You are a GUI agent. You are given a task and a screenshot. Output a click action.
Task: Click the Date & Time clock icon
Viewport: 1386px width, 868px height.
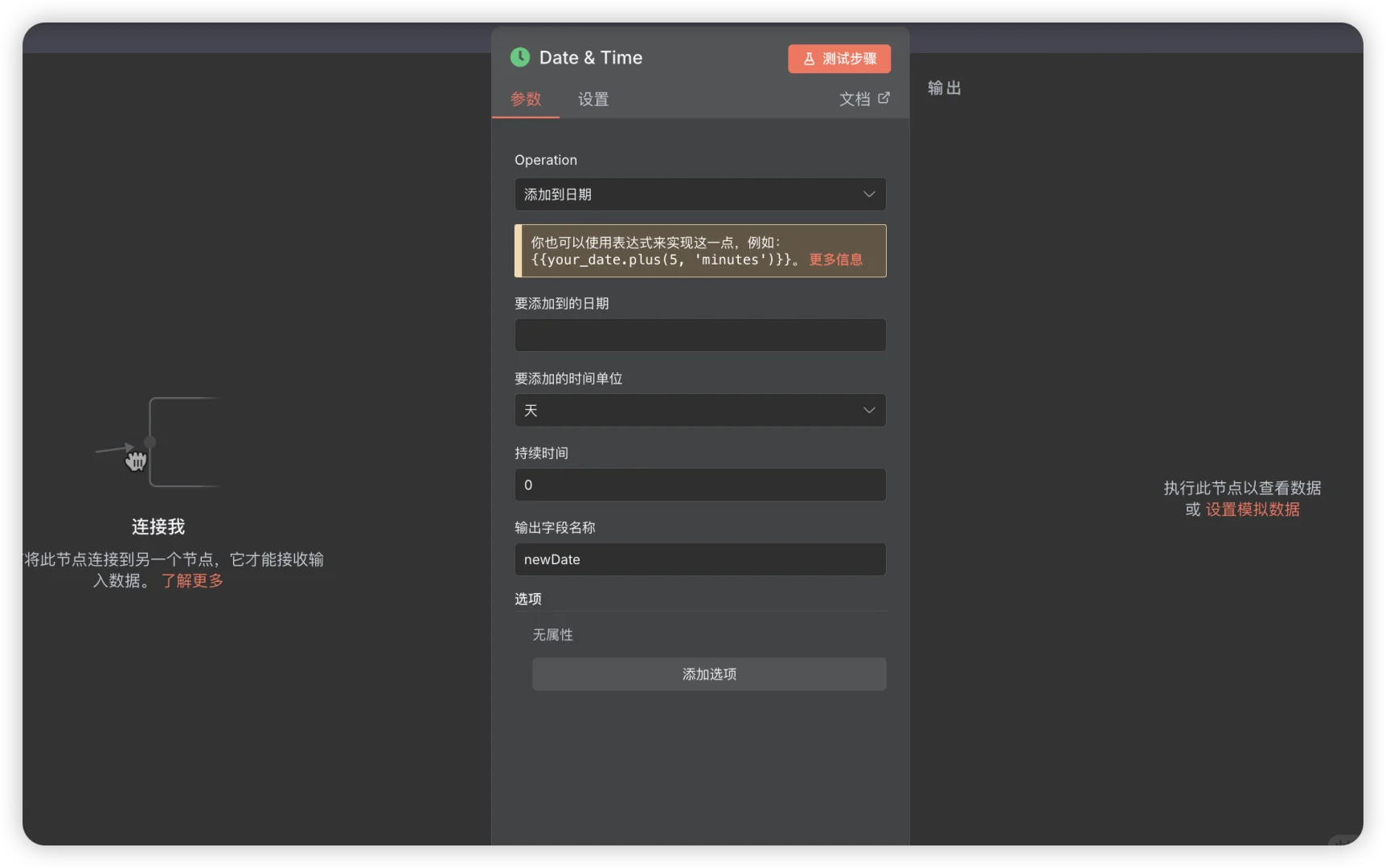520,57
